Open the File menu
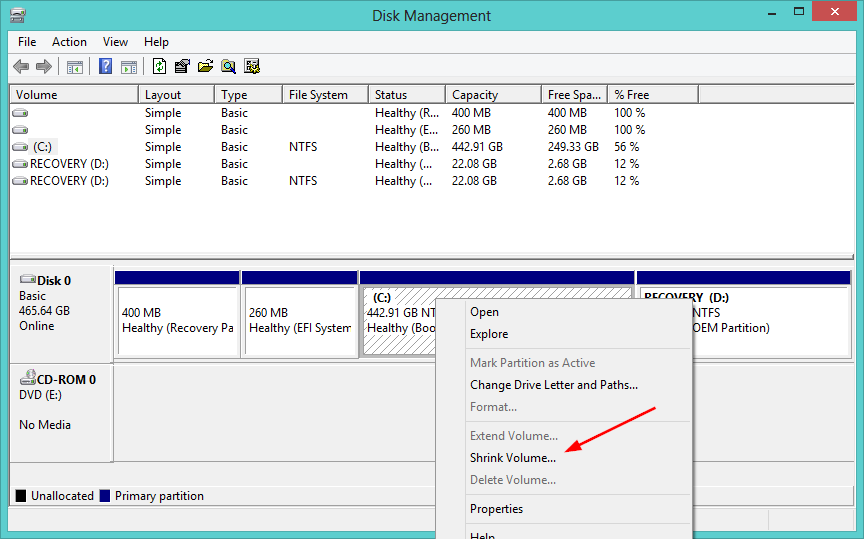This screenshot has height=539, width=864. pos(27,42)
